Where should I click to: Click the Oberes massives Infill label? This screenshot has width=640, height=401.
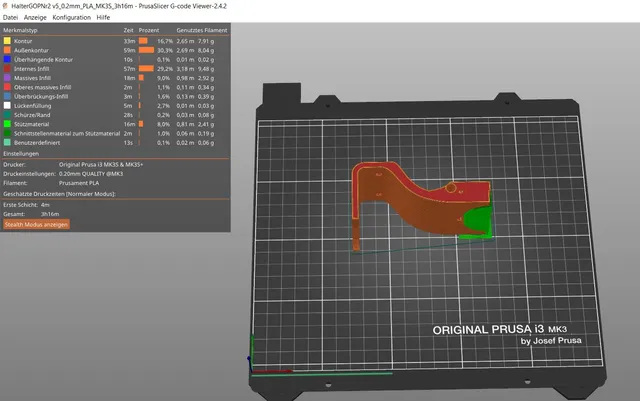42,87
